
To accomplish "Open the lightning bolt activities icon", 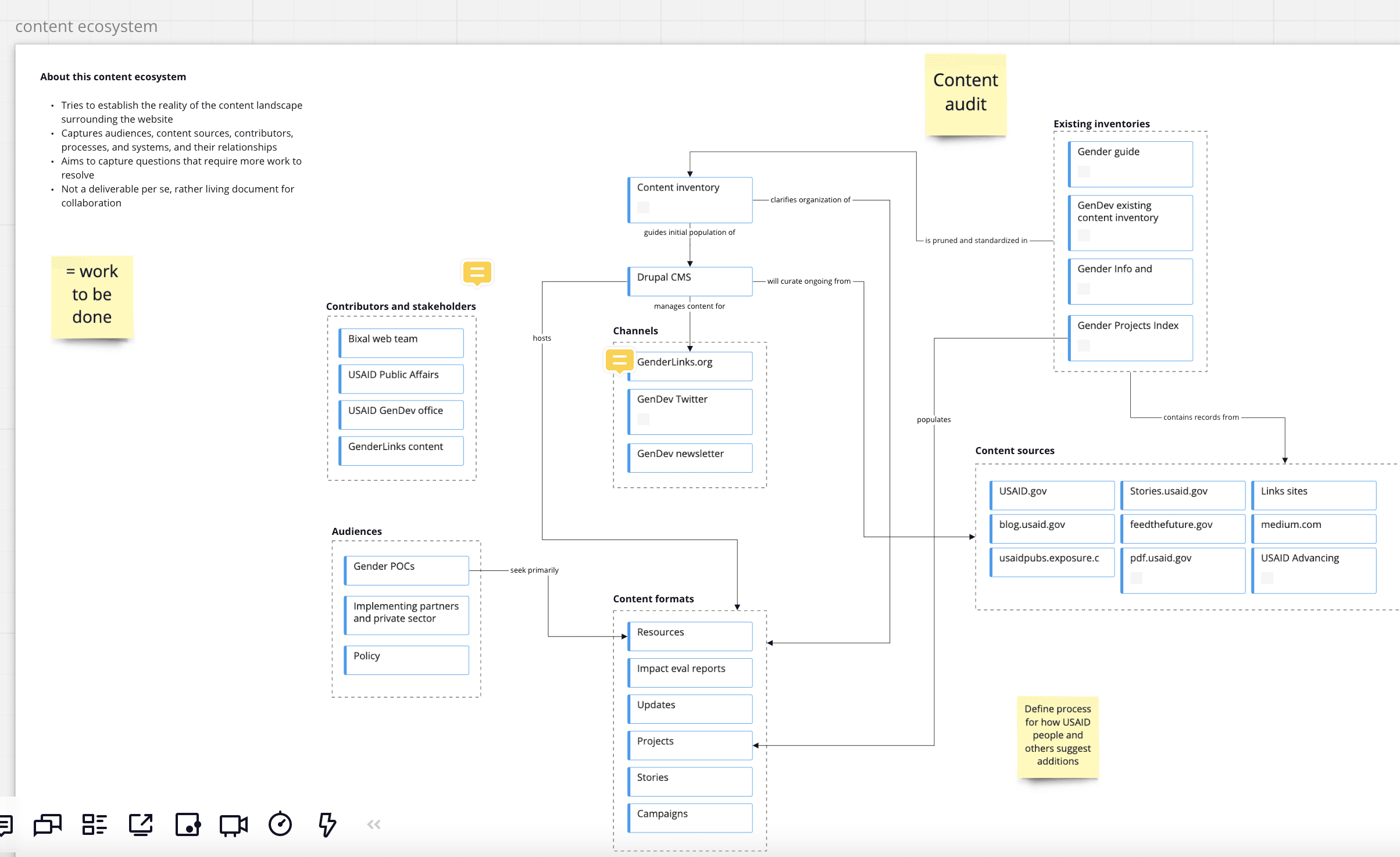I will point(327,824).
